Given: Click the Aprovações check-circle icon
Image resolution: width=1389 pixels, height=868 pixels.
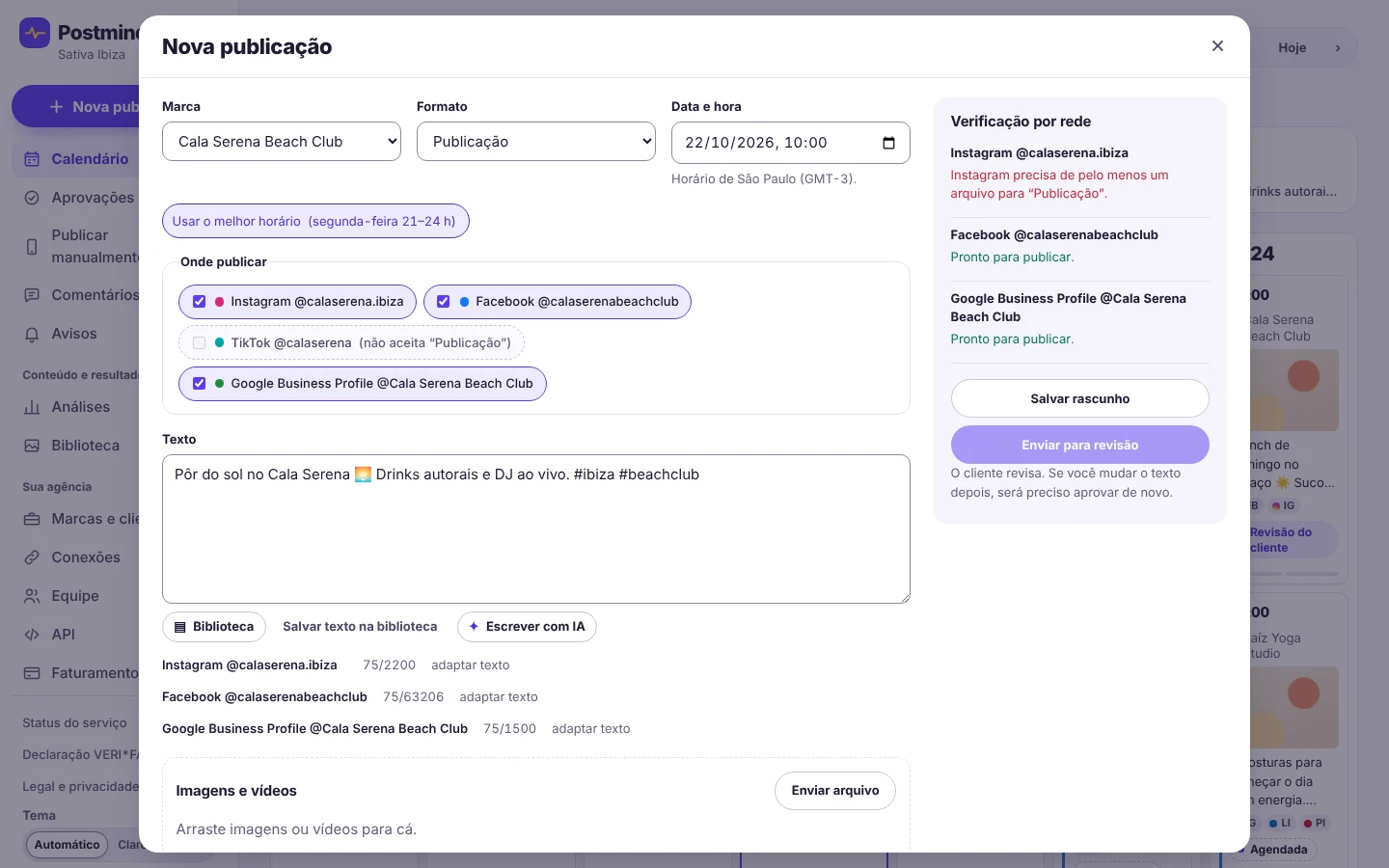Looking at the screenshot, I should coord(32,198).
